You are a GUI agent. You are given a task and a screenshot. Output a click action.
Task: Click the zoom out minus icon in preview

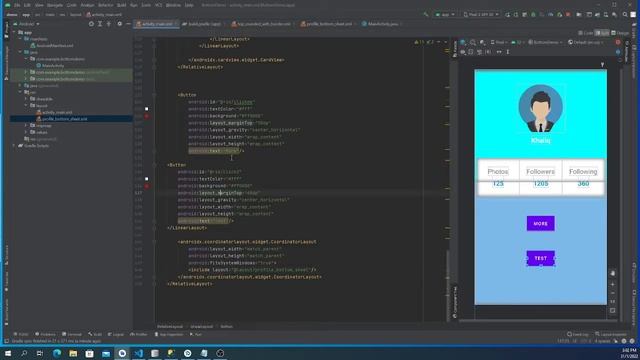[613, 293]
